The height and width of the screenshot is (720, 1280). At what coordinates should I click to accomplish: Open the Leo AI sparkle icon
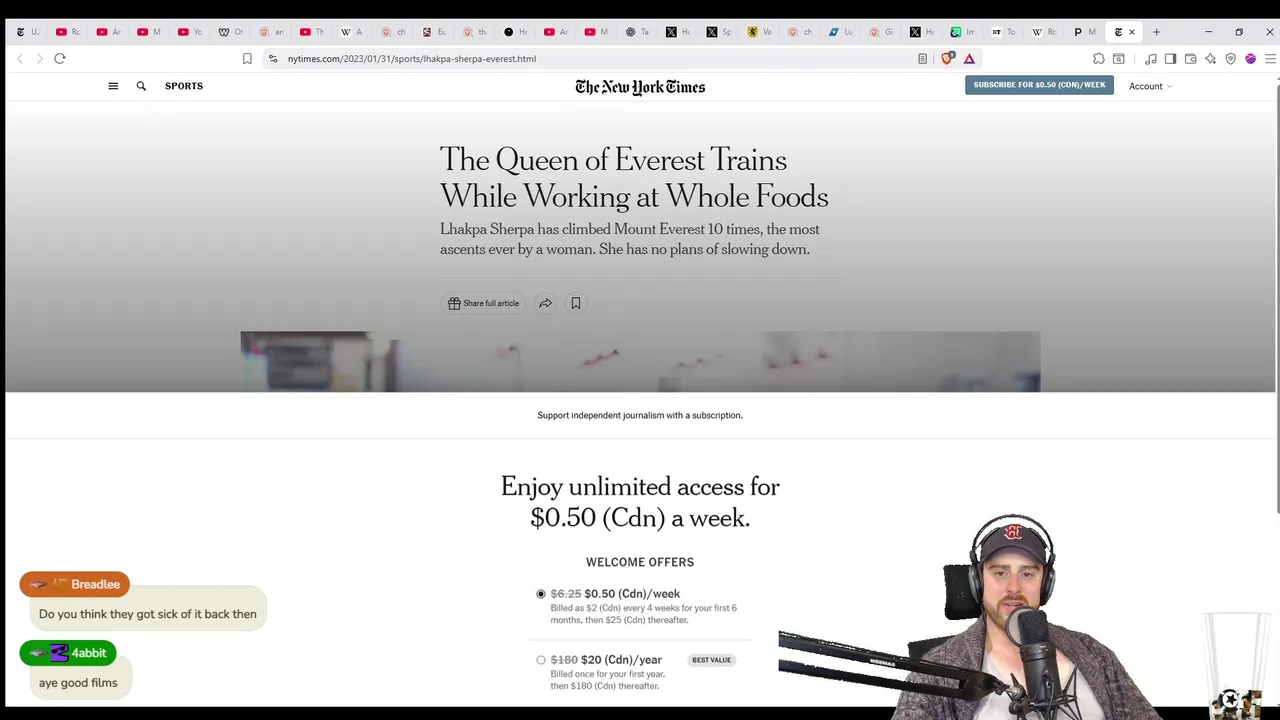click(1210, 59)
